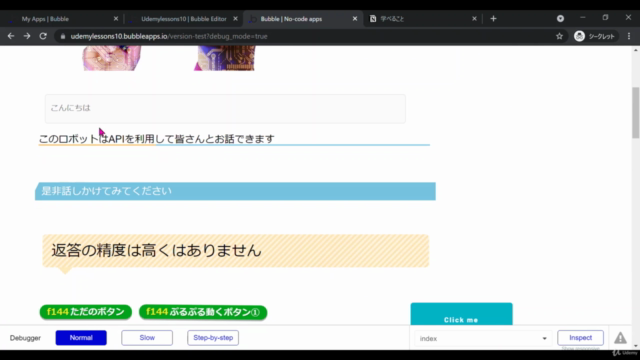Close the 学べること tab

coord(474,19)
